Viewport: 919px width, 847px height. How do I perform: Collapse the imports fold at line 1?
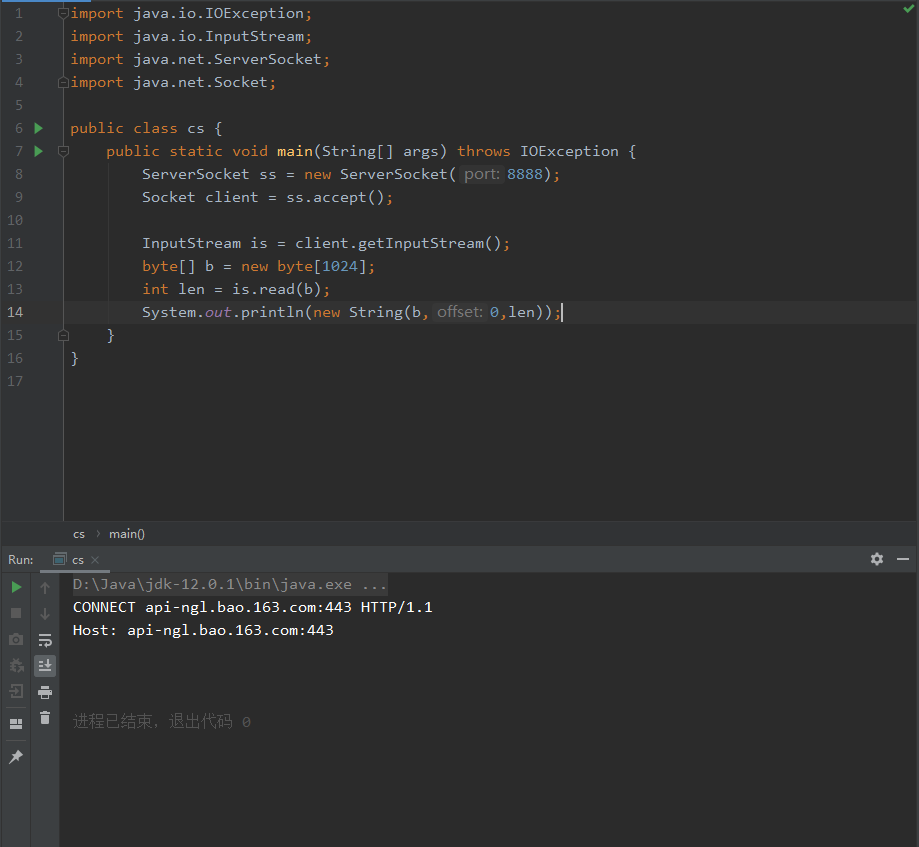pyautogui.click(x=63, y=13)
